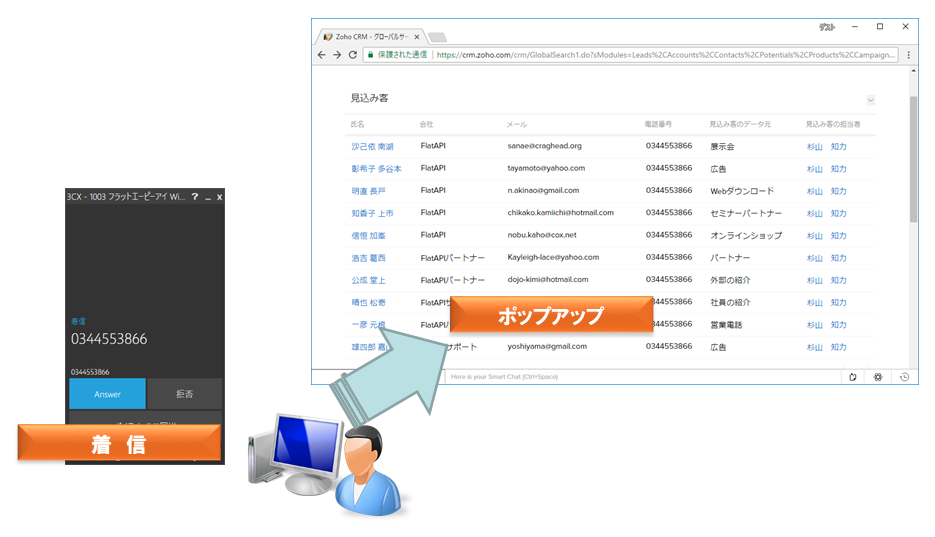Click the browser vertical scrollbar thumb
The height and width of the screenshot is (537, 935).
(913, 159)
